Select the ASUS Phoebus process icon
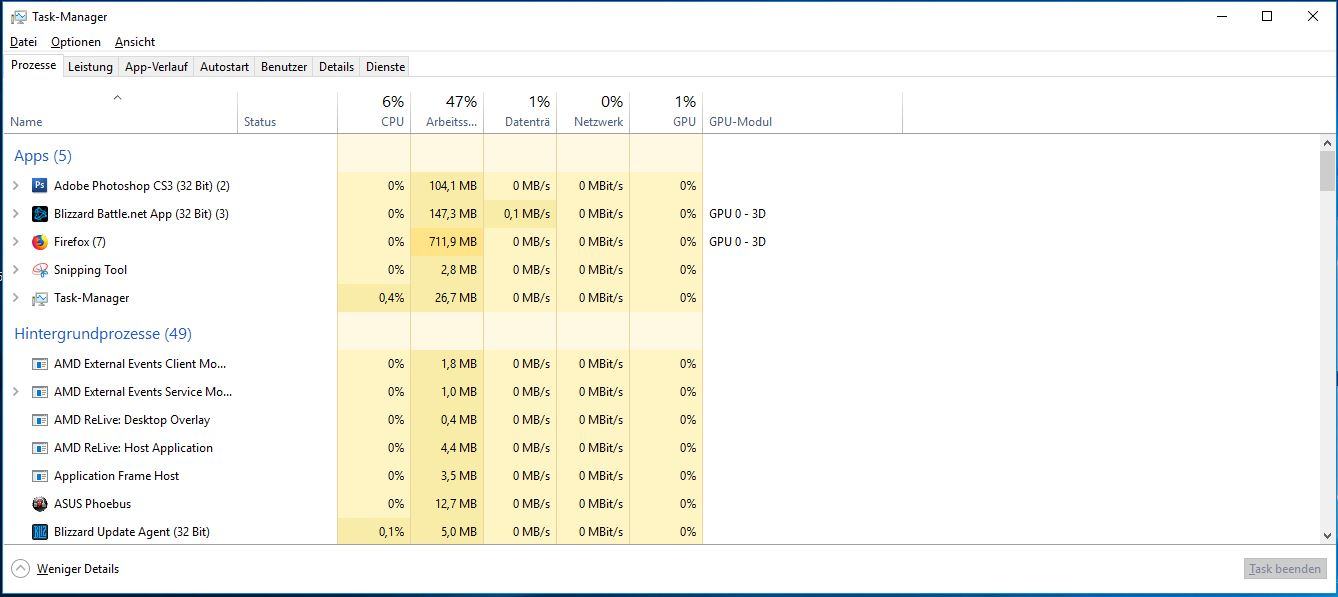The height and width of the screenshot is (597, 1338). pyautogui.click(x=40, y=504)
